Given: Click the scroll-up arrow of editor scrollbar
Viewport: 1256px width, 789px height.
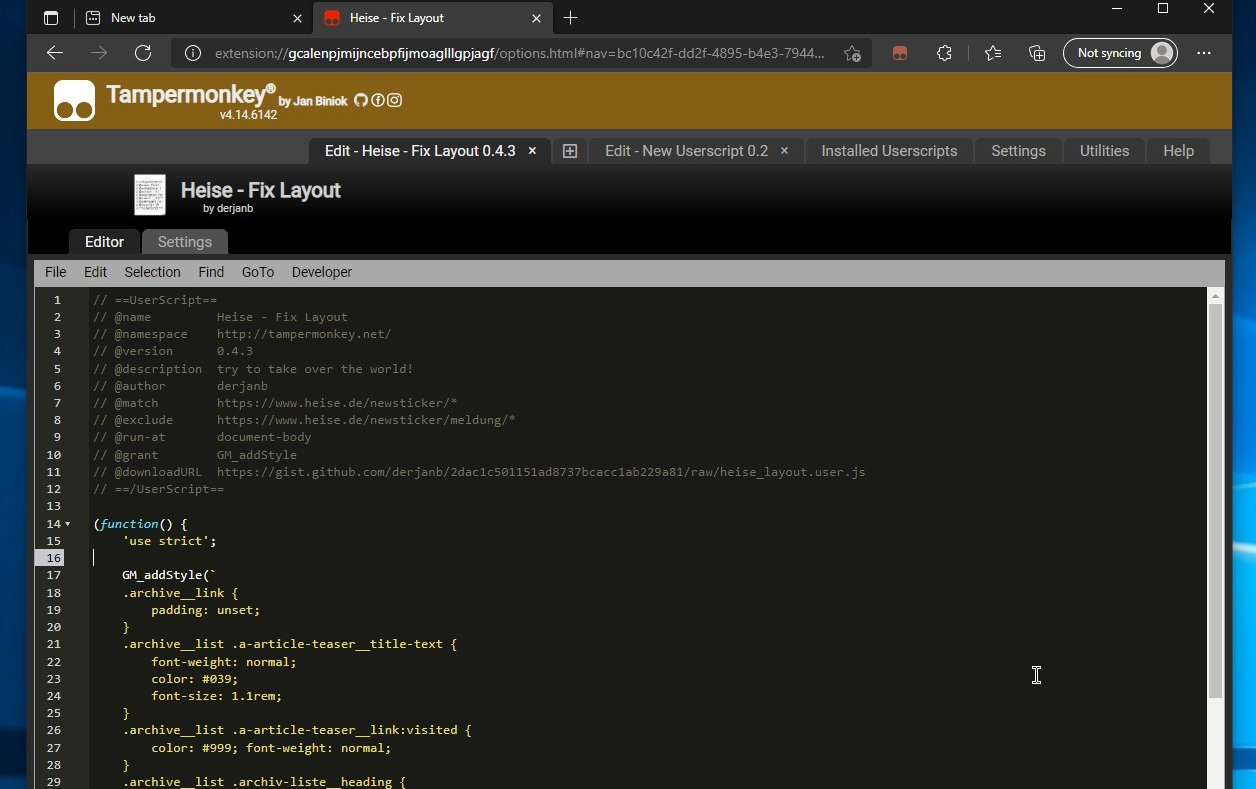Looking at the screenshot, I should tap(1215, 296).
